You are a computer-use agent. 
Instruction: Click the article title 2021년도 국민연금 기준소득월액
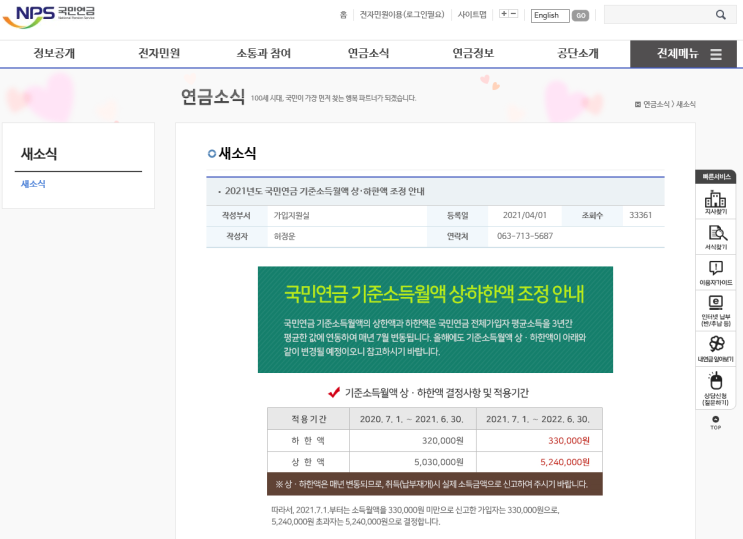[x=325, y=191]
